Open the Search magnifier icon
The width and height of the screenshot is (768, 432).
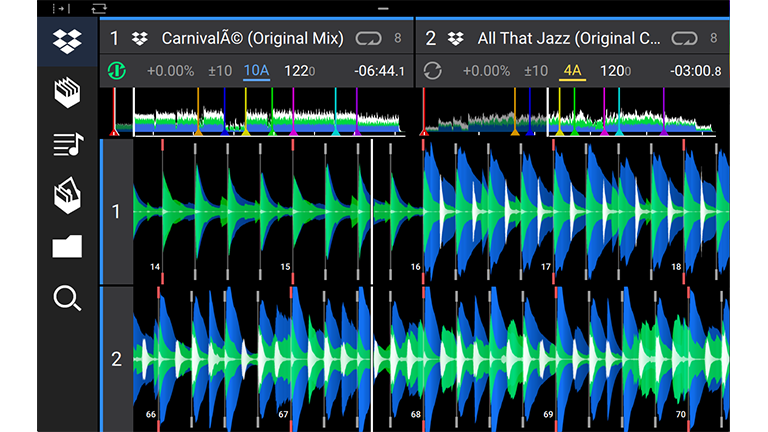(x=67, y=298)
